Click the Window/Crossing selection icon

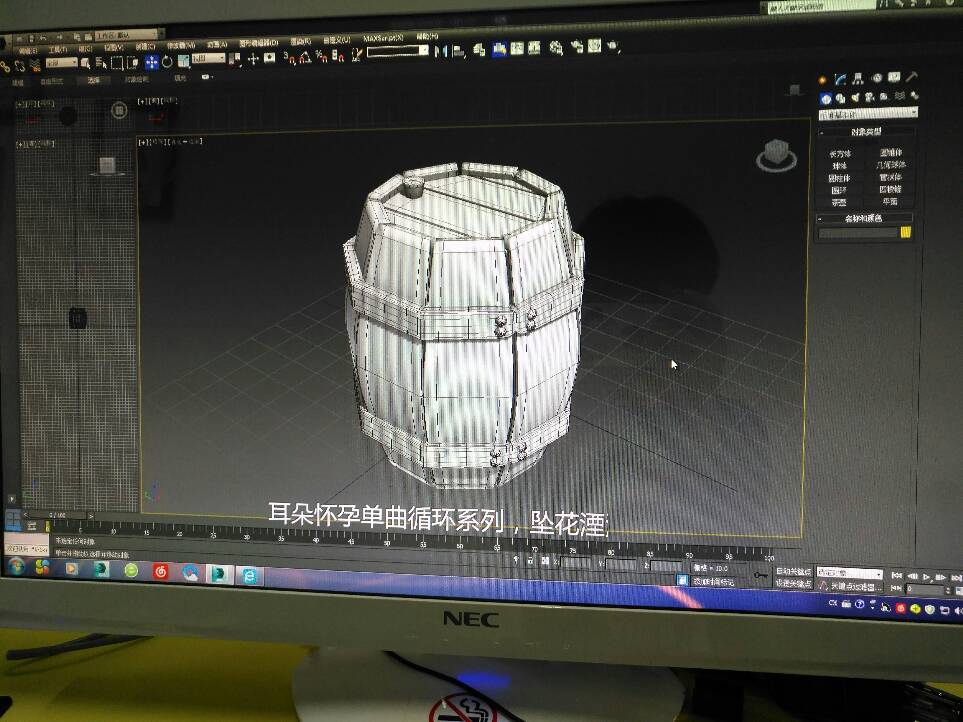tap(132, 62)
